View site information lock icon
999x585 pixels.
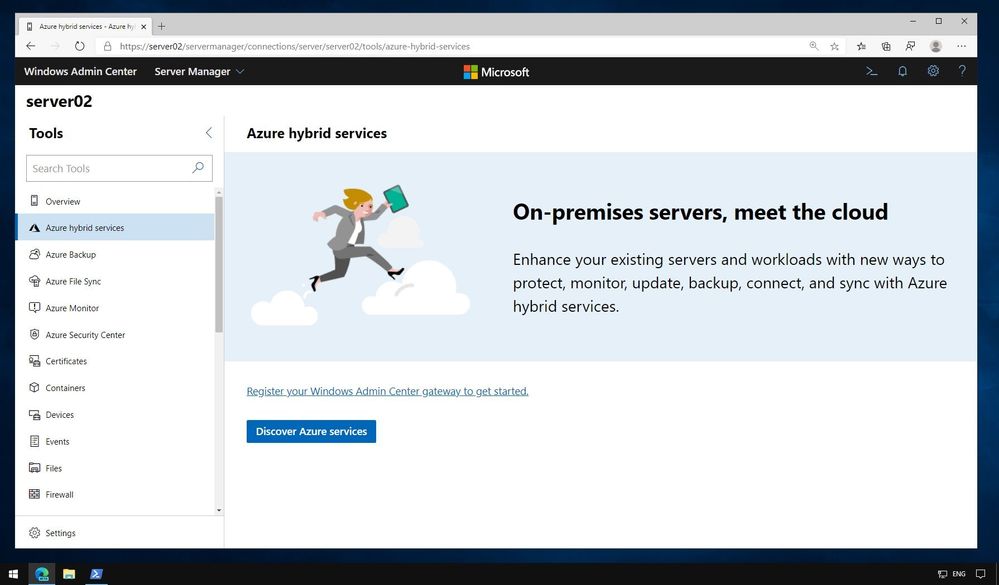[107, 46]
